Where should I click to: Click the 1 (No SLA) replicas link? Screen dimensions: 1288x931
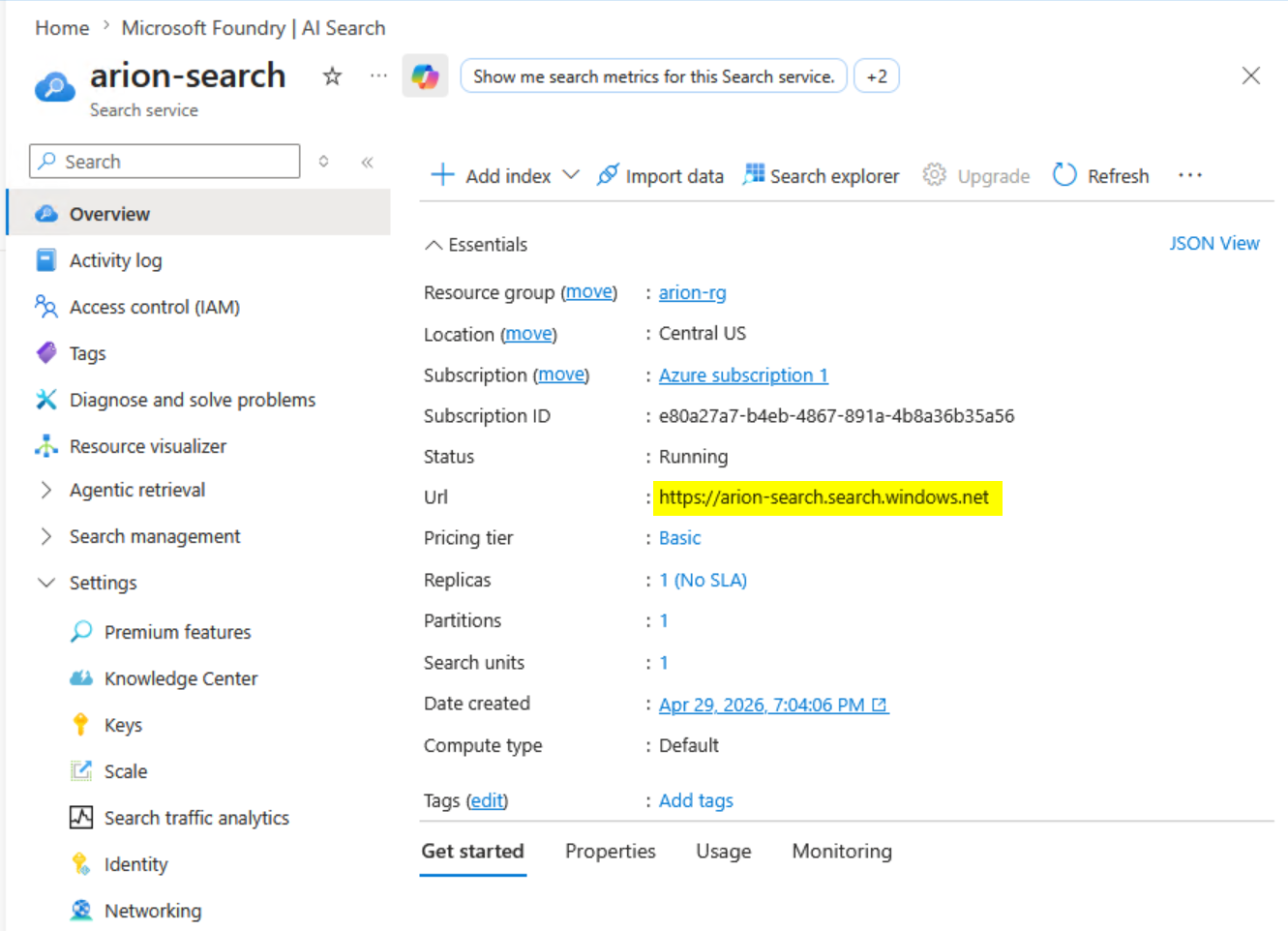point(704,581)
